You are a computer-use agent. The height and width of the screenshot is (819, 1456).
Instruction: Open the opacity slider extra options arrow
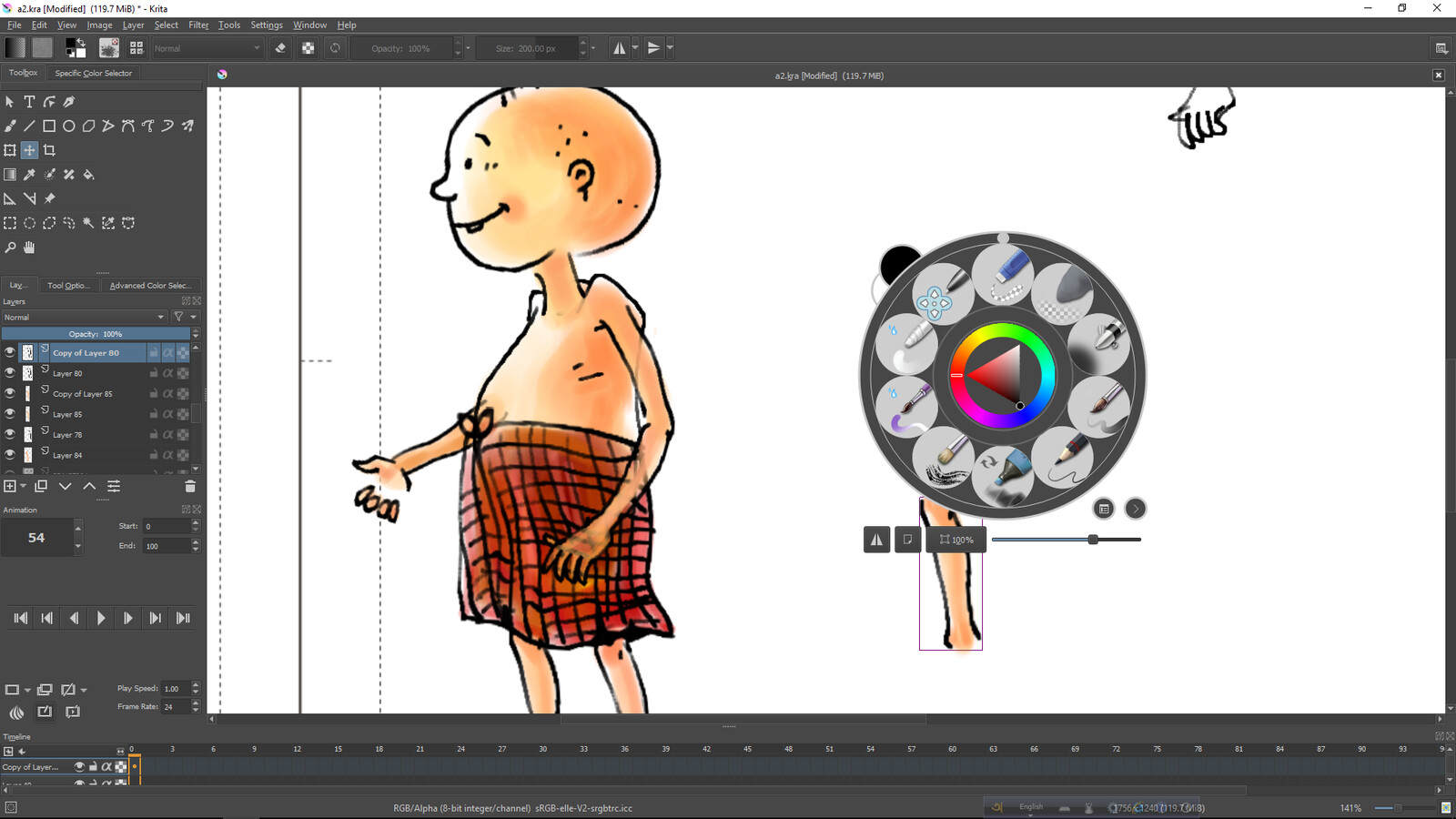point(469,48)
